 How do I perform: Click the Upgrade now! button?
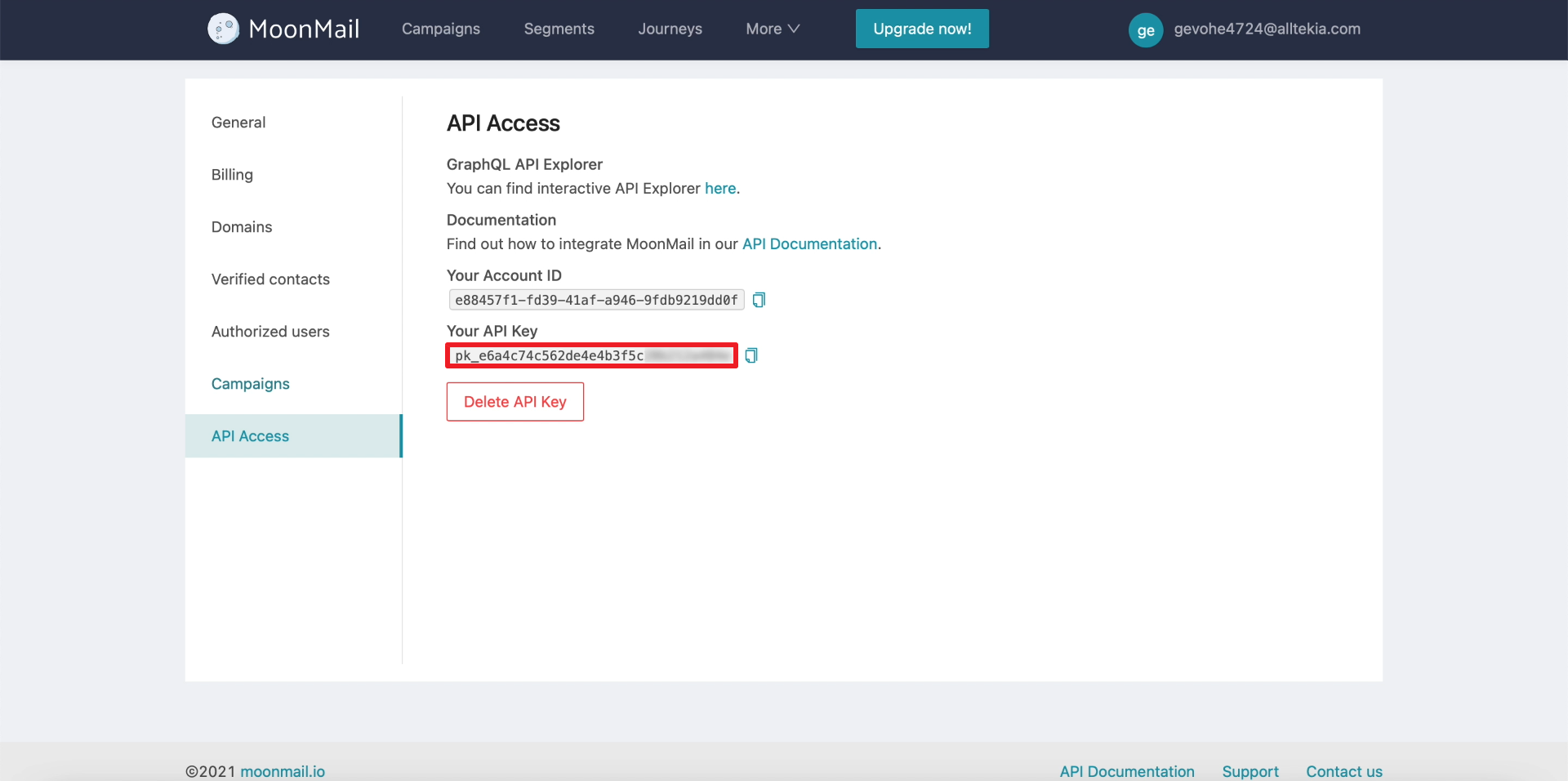[x=922, y=29]
